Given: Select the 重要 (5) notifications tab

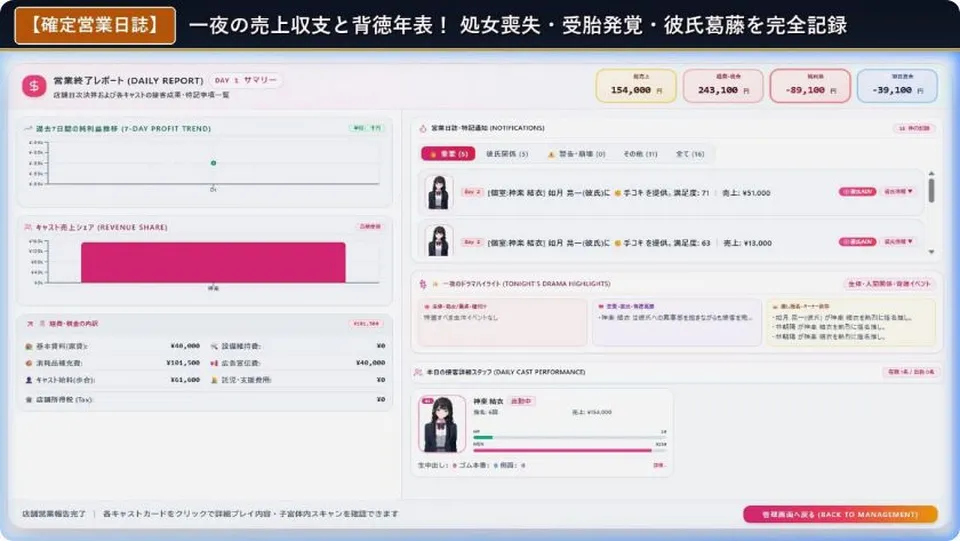Looking at the screenshot, I should 448,154.
